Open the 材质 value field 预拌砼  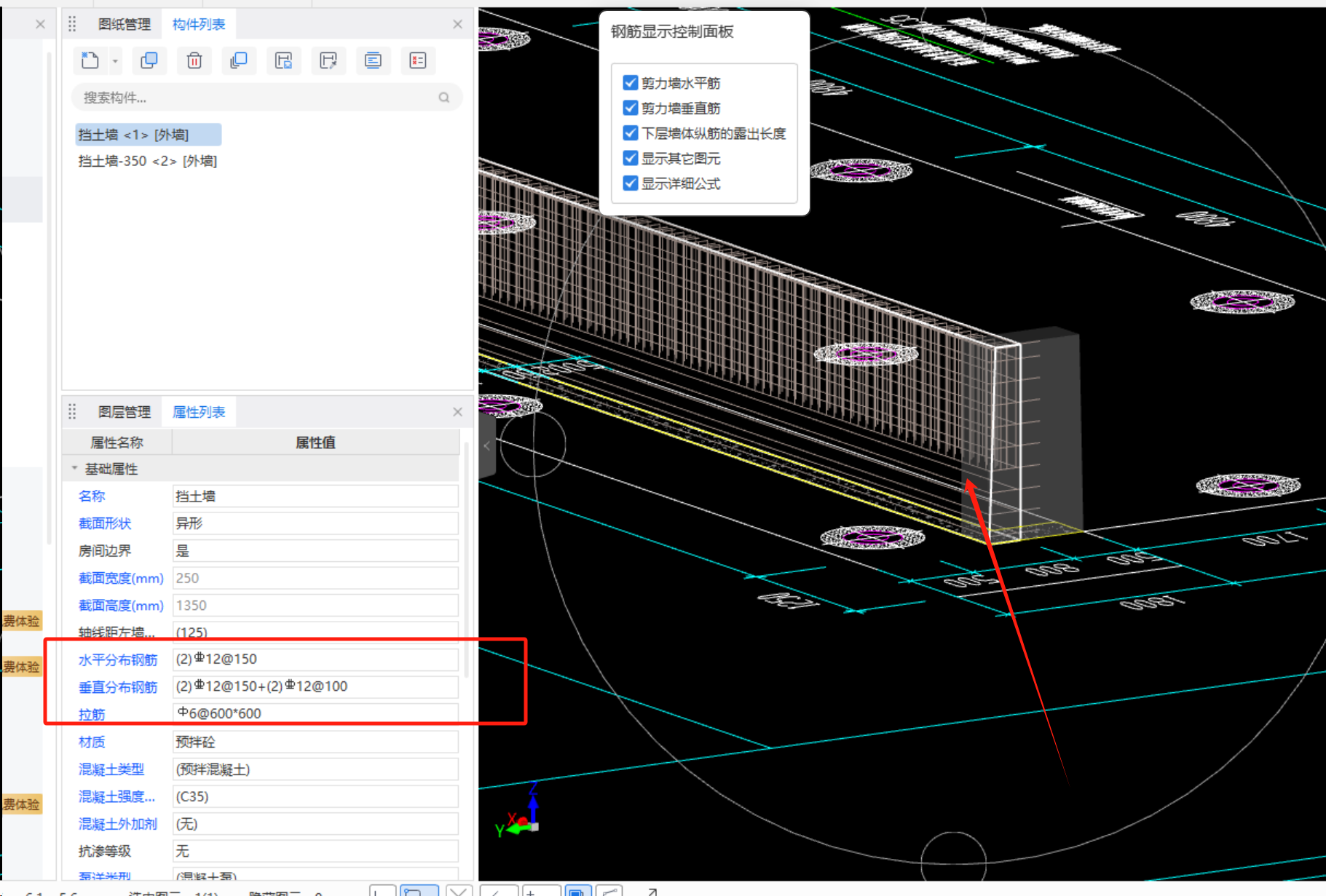coord(315,742)
